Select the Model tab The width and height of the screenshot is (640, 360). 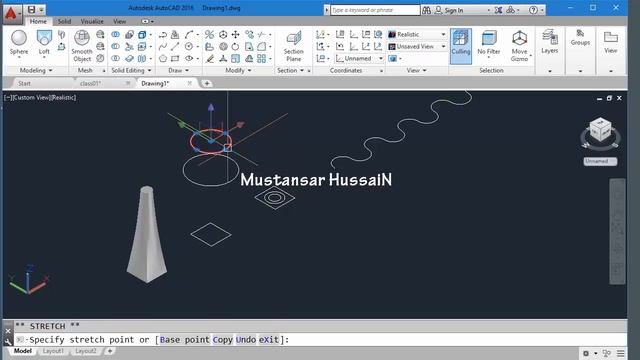(22, 351)
